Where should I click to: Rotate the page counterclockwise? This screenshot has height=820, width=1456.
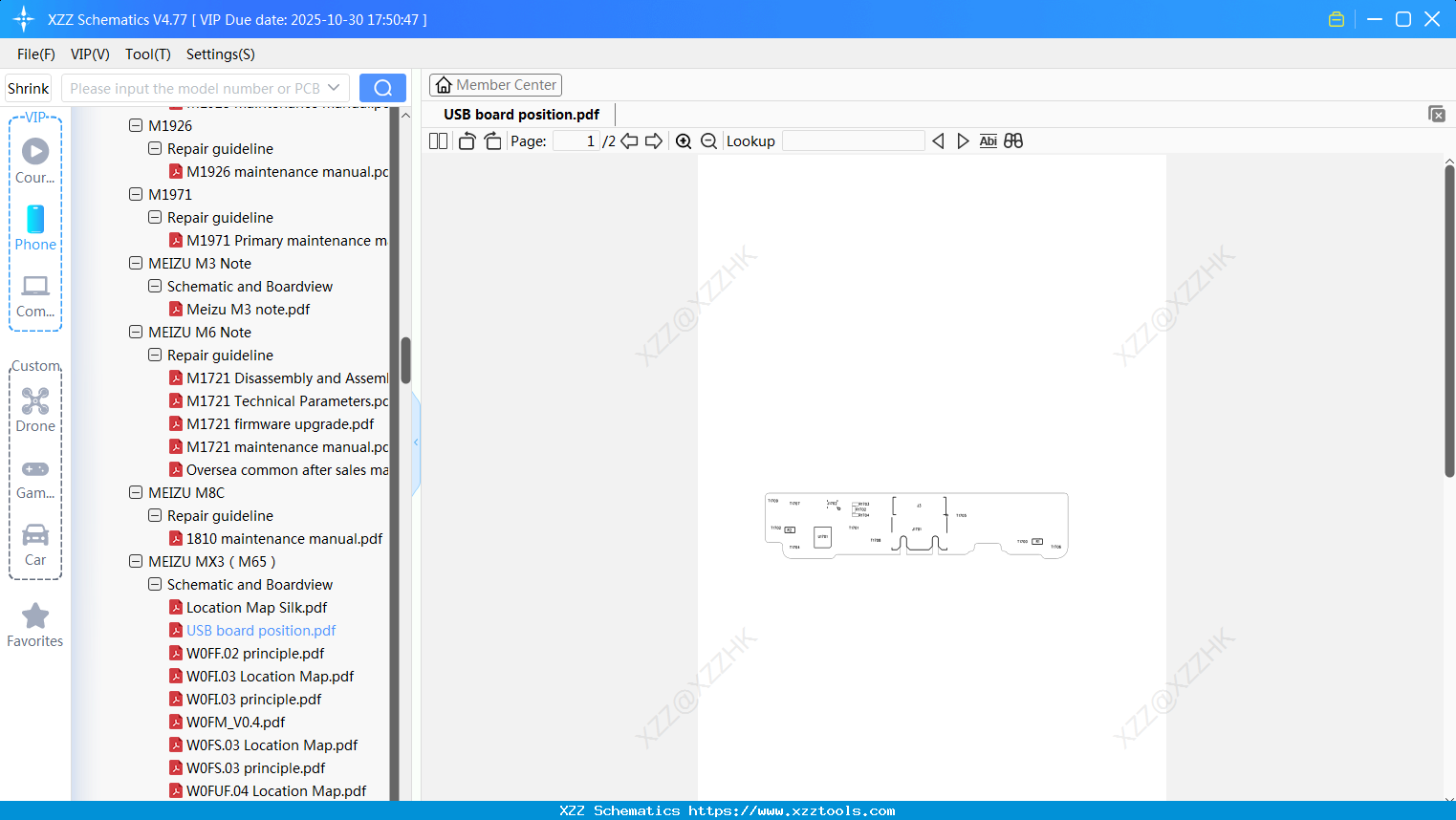point(467,141)
